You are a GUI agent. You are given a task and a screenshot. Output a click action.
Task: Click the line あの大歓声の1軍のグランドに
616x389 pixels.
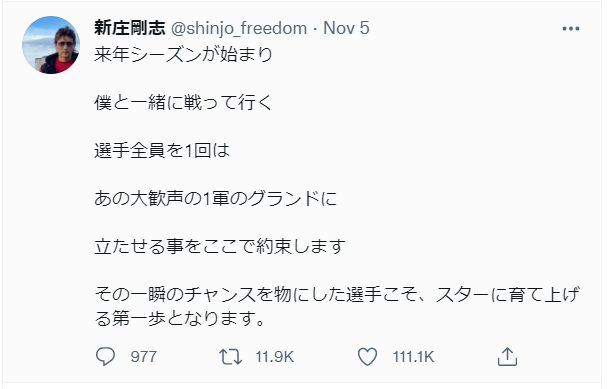(x=216, y=198)
